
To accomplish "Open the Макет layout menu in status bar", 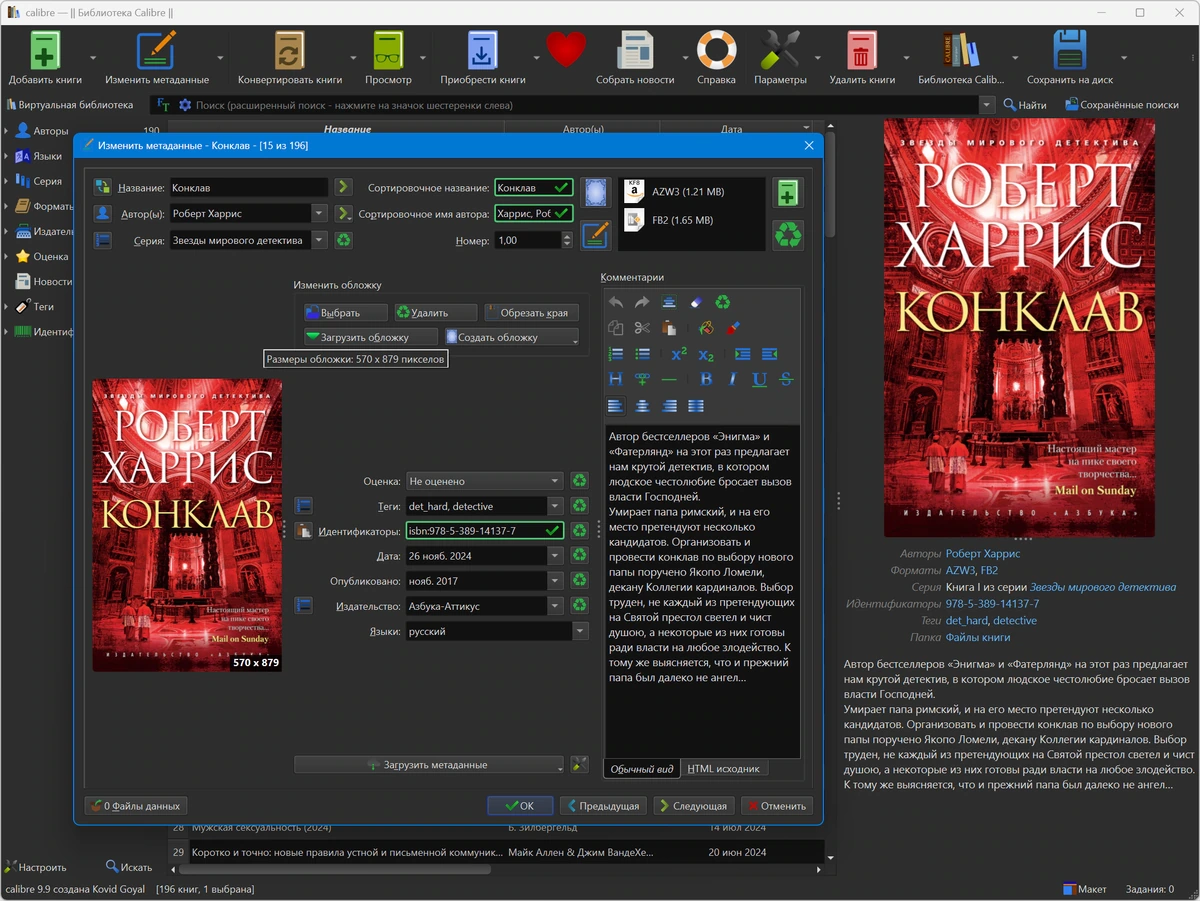I will click(1084, 889).
